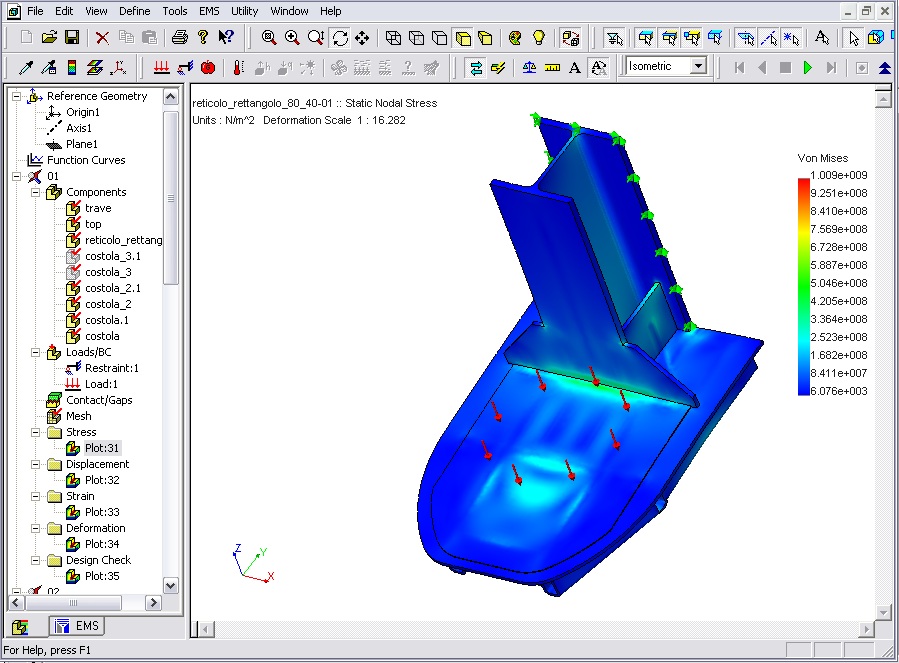This screenshot has height=663, width=899.
Task: Open the Isometric view orientation dropdown
Action: [x=698, y=66]
